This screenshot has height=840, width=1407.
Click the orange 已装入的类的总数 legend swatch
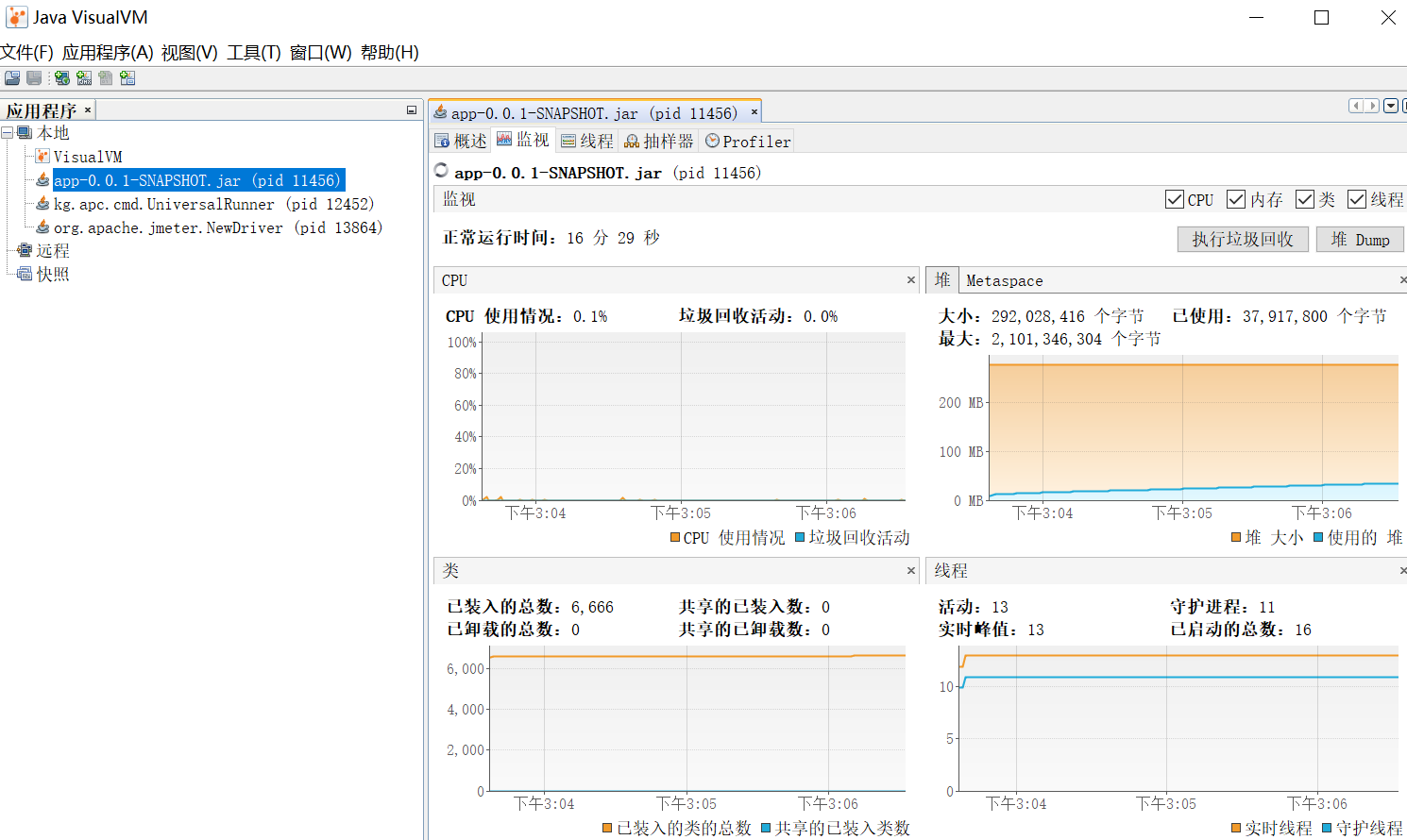(607, 829)
